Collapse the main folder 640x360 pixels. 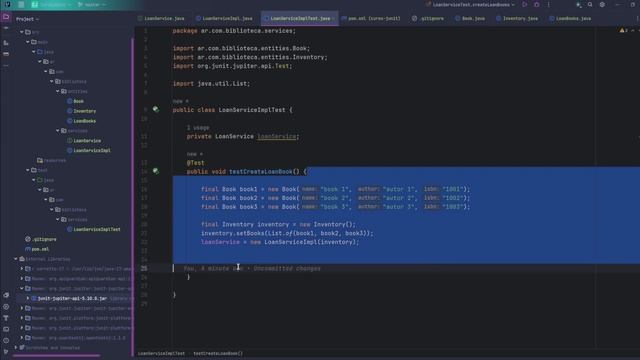tap(28, 42)
